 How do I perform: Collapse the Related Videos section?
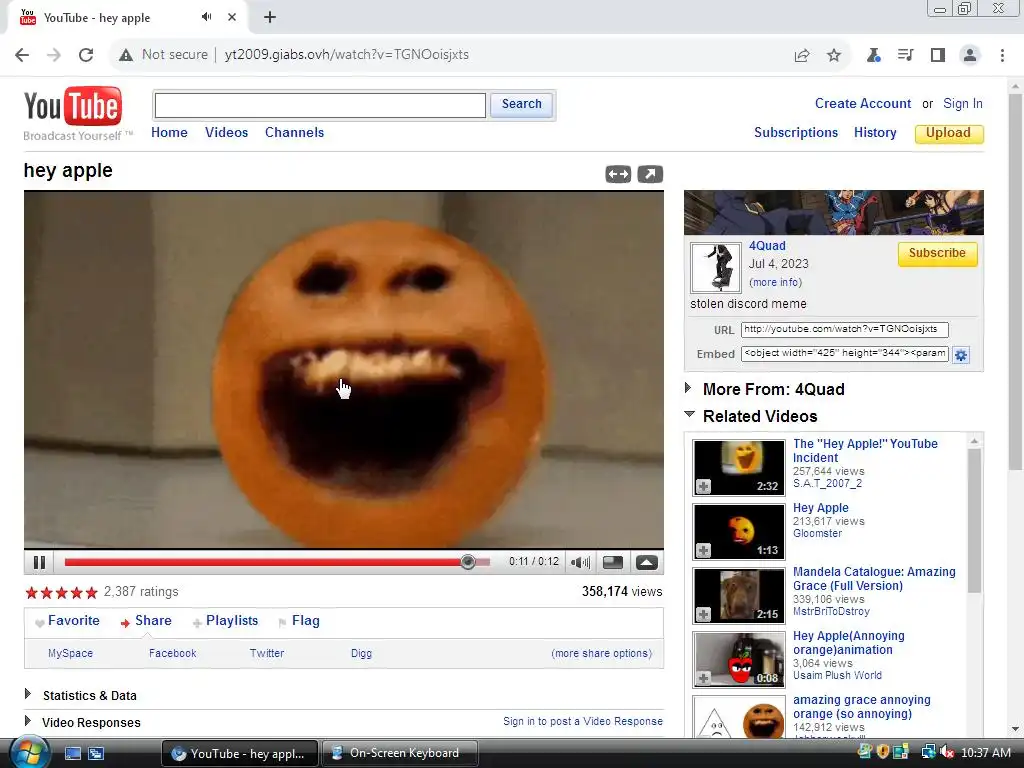pos(751,416)
